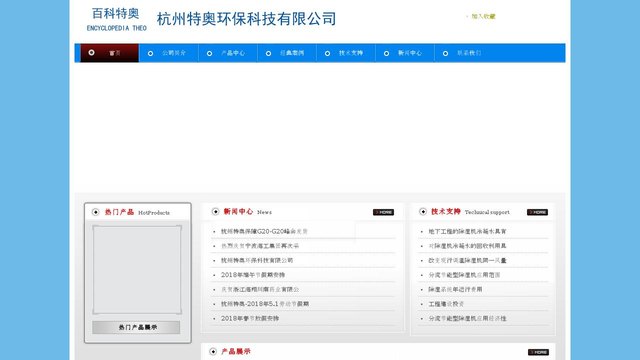Open the news item 热烈庆贺宁波海工集团
The width and height of the screenshot is (640, 360).
point(260,246)
